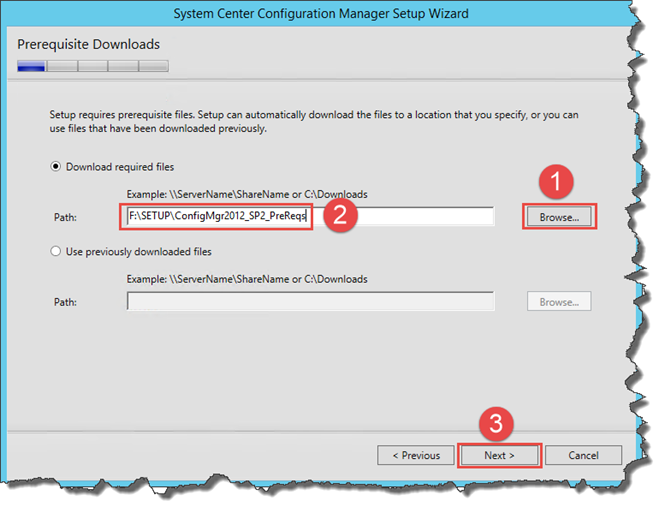Cancel the setup wizard
Image resolution: width=665 pixels, height=513 pixels.
click(x=583, y=455)
